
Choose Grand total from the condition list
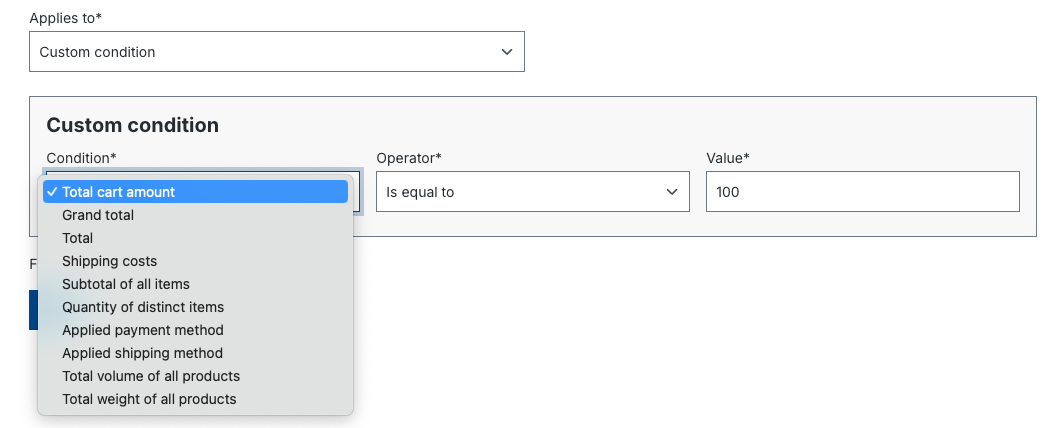[98, 215]
